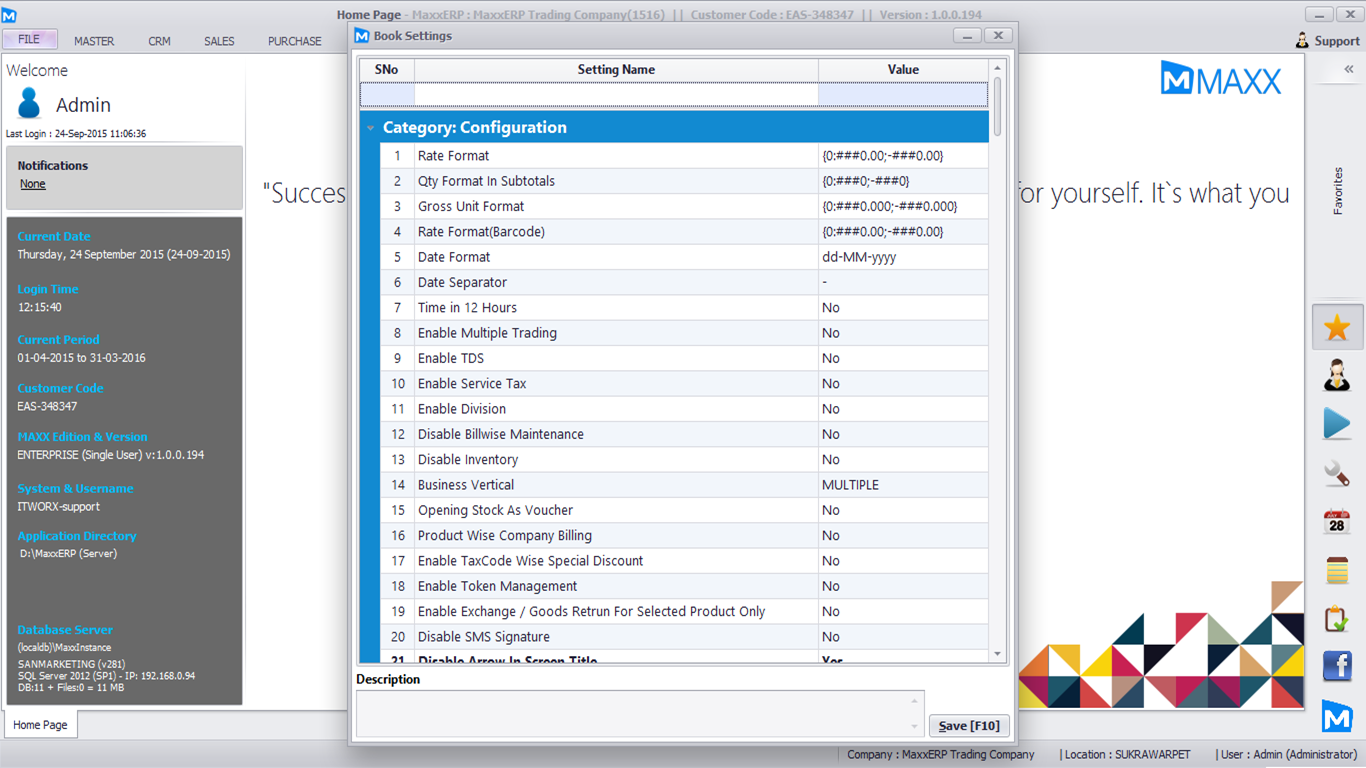Open the MASTER menu
The width and height of the screenshot is (1366, 768).
click(x=94, y=41)
